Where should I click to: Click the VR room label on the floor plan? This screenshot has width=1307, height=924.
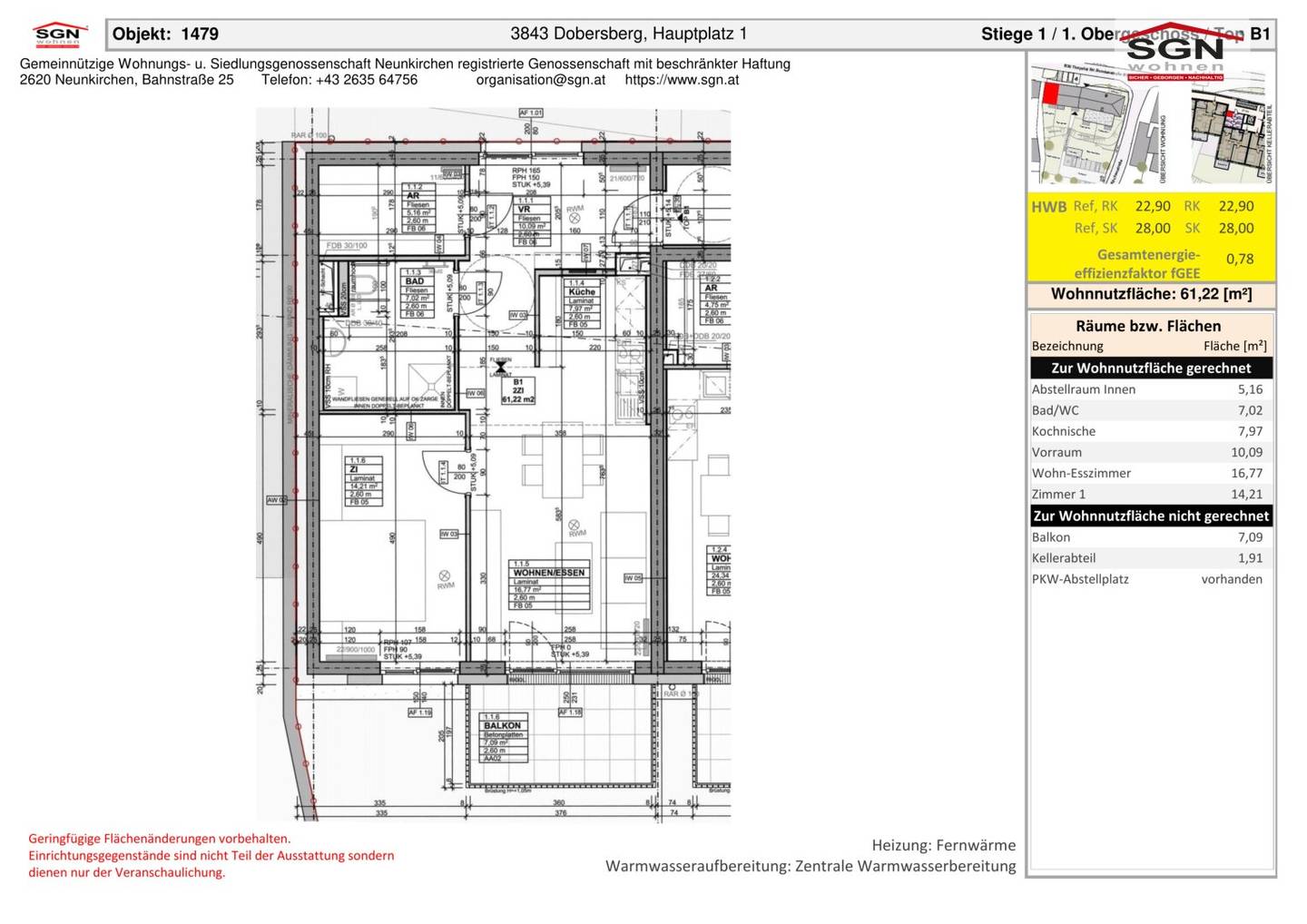(530, 221)
